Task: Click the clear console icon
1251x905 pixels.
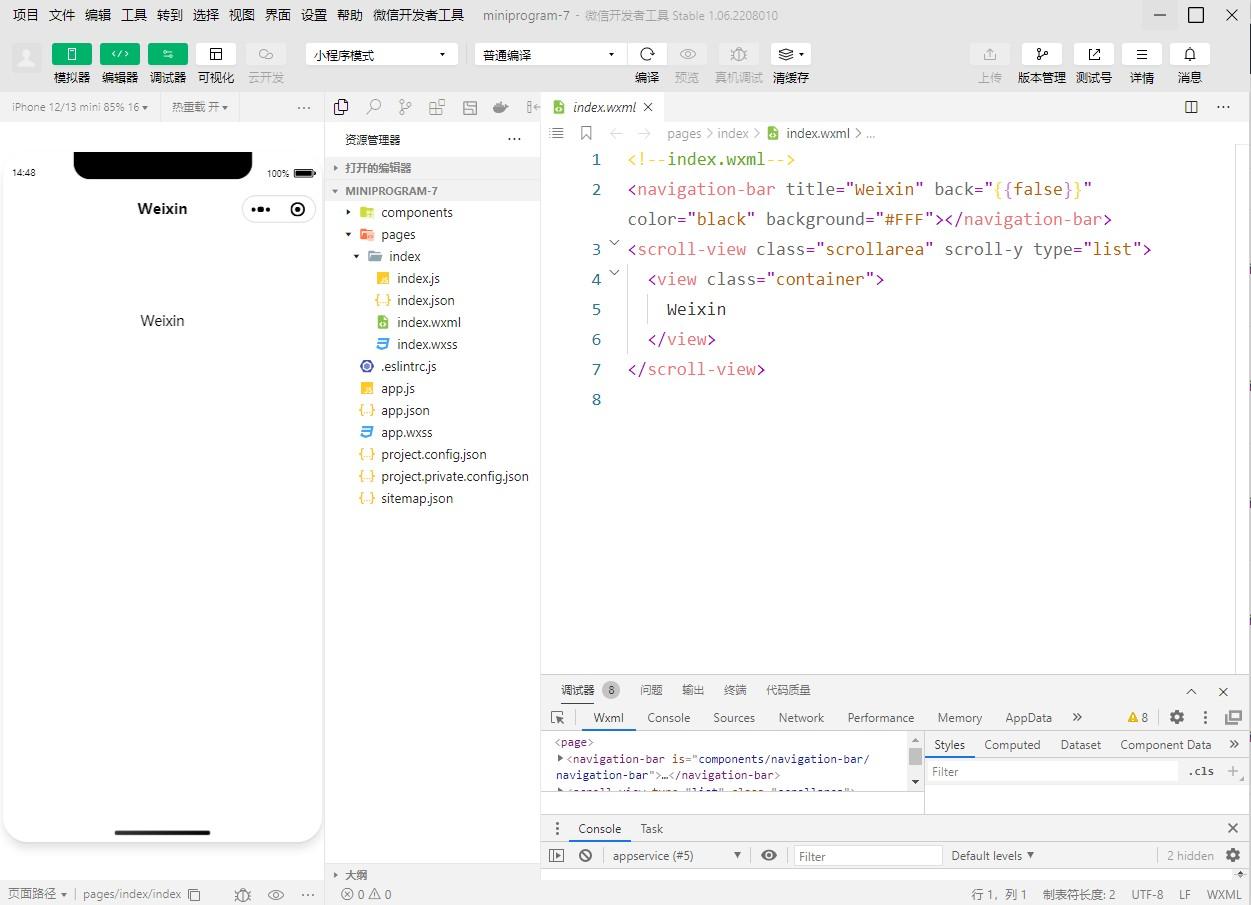Action: click(x=585, y=855)
